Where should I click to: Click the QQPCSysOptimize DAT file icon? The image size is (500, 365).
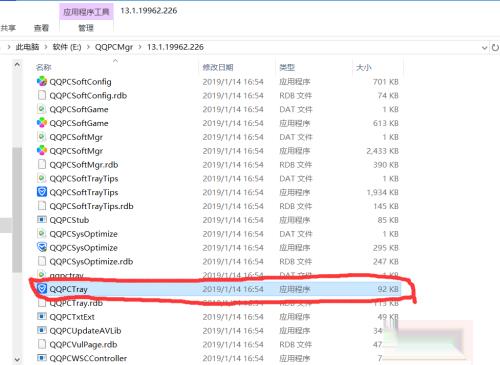42,234
